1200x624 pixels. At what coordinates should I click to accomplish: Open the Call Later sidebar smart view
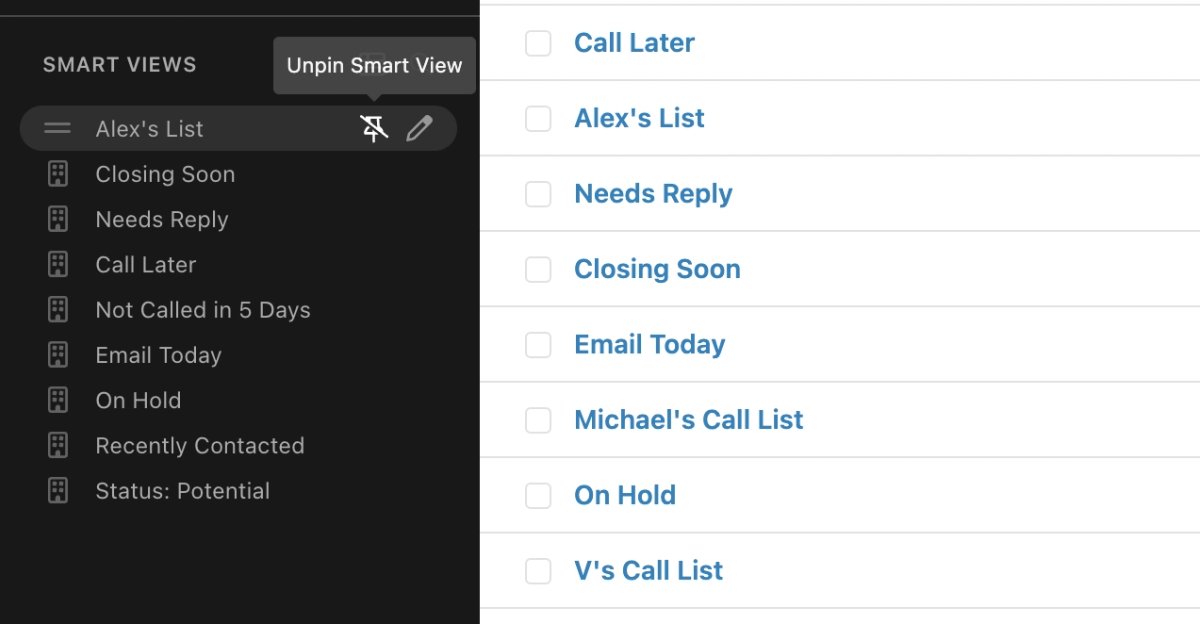146,265
